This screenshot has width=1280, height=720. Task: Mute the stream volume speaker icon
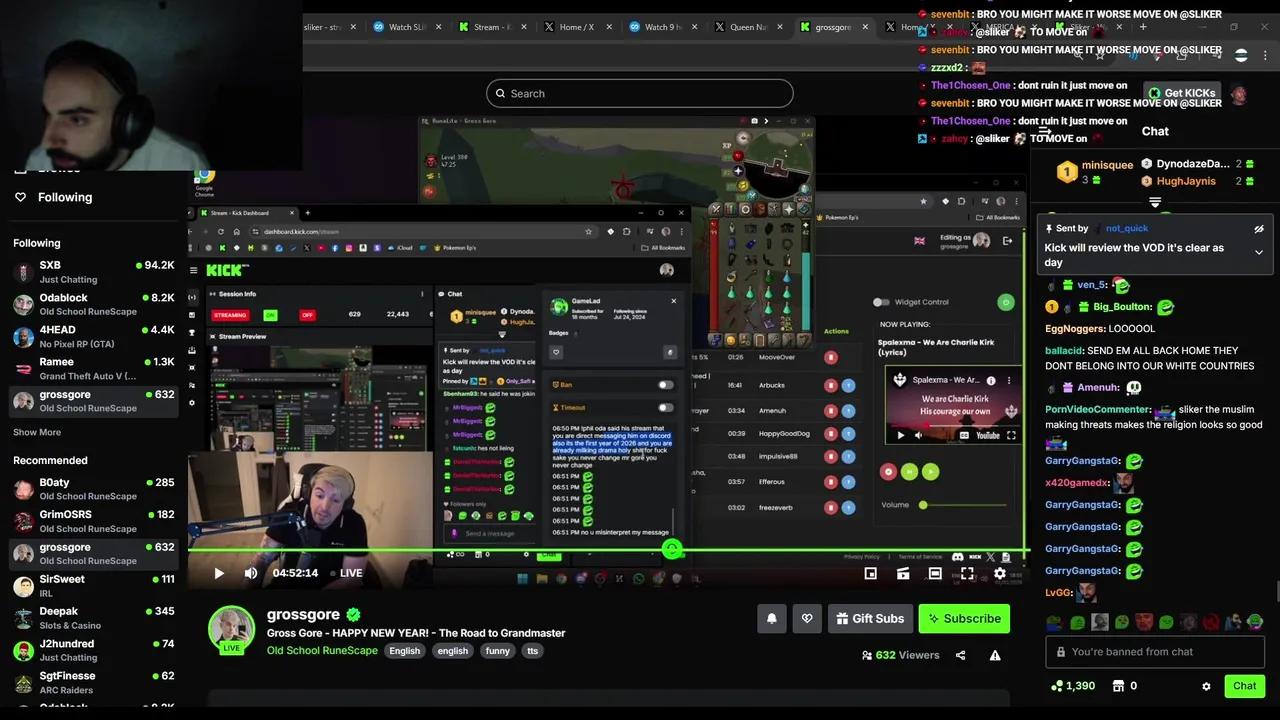pos(251,573)
